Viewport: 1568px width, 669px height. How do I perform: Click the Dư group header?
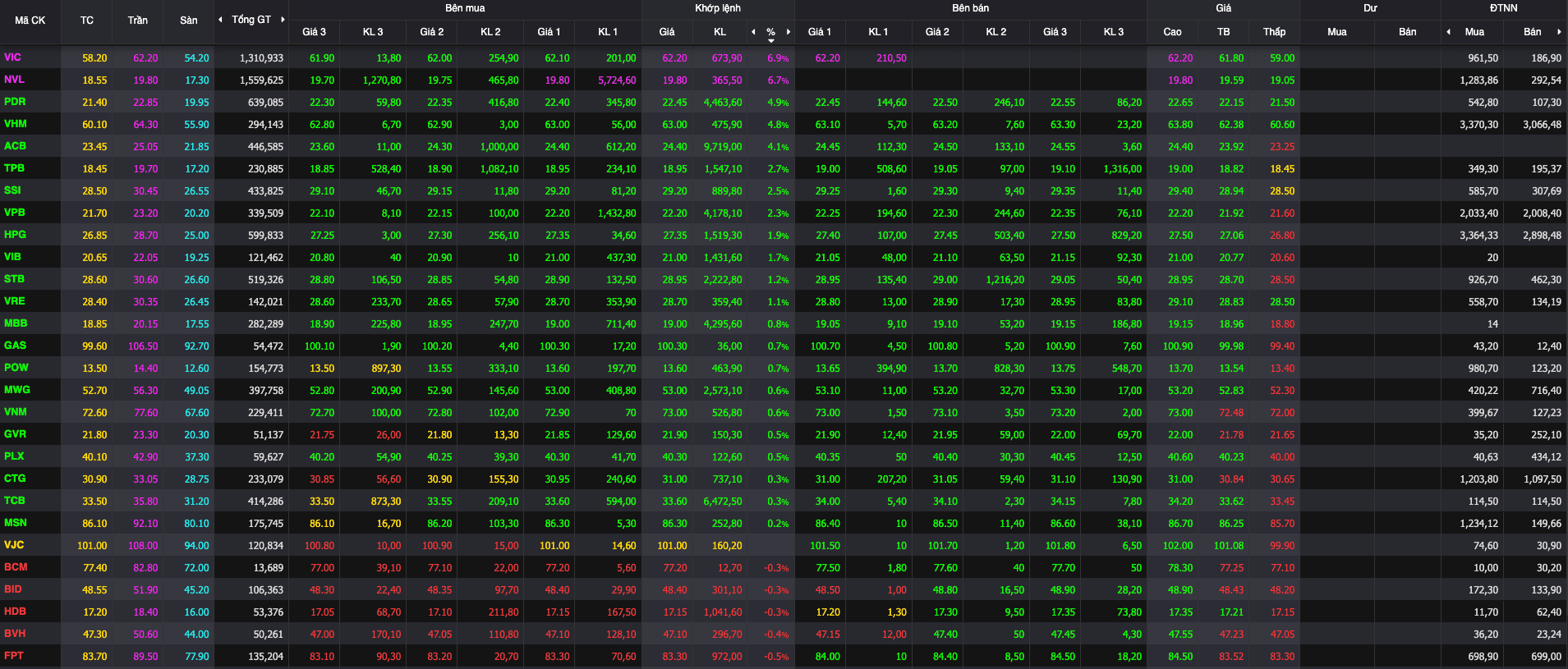[x=1370, y=8]
